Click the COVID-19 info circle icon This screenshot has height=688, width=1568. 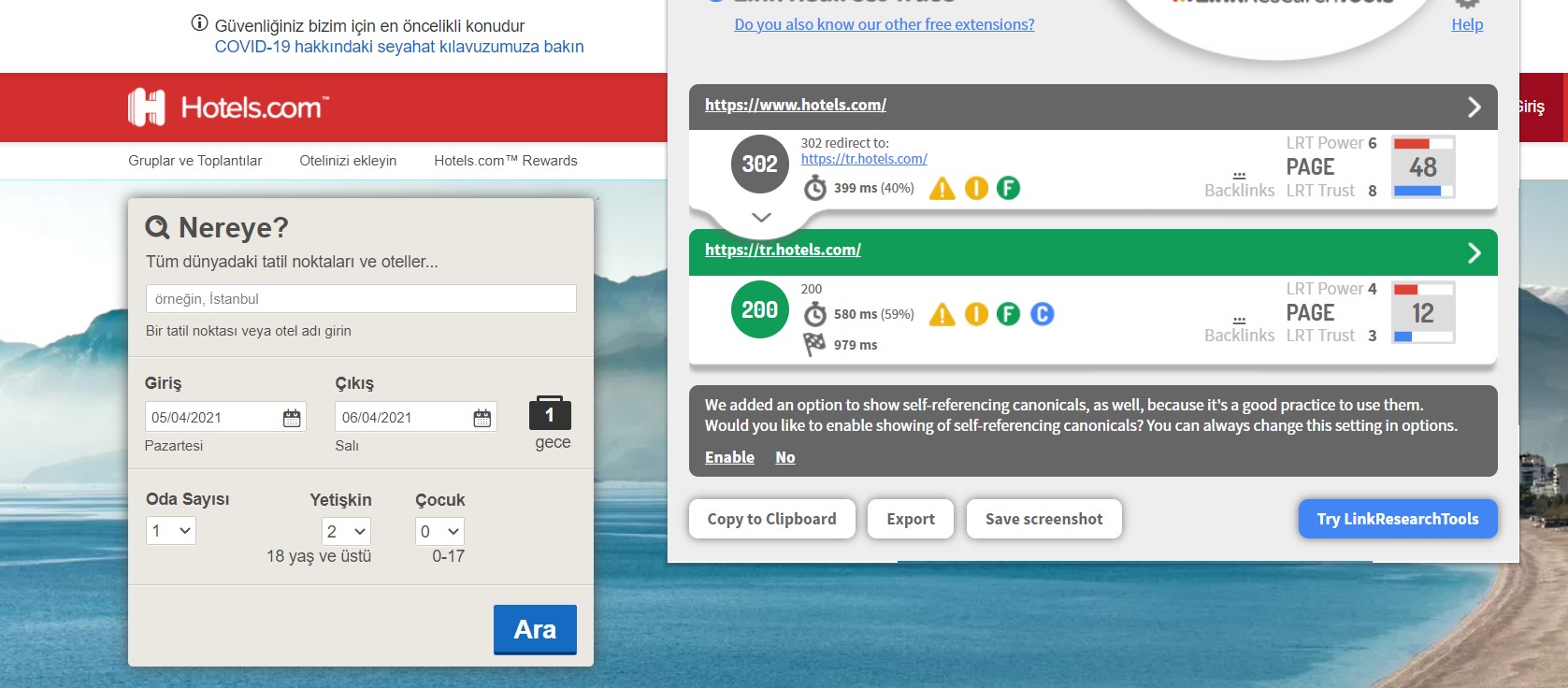(x=199, y=23)
